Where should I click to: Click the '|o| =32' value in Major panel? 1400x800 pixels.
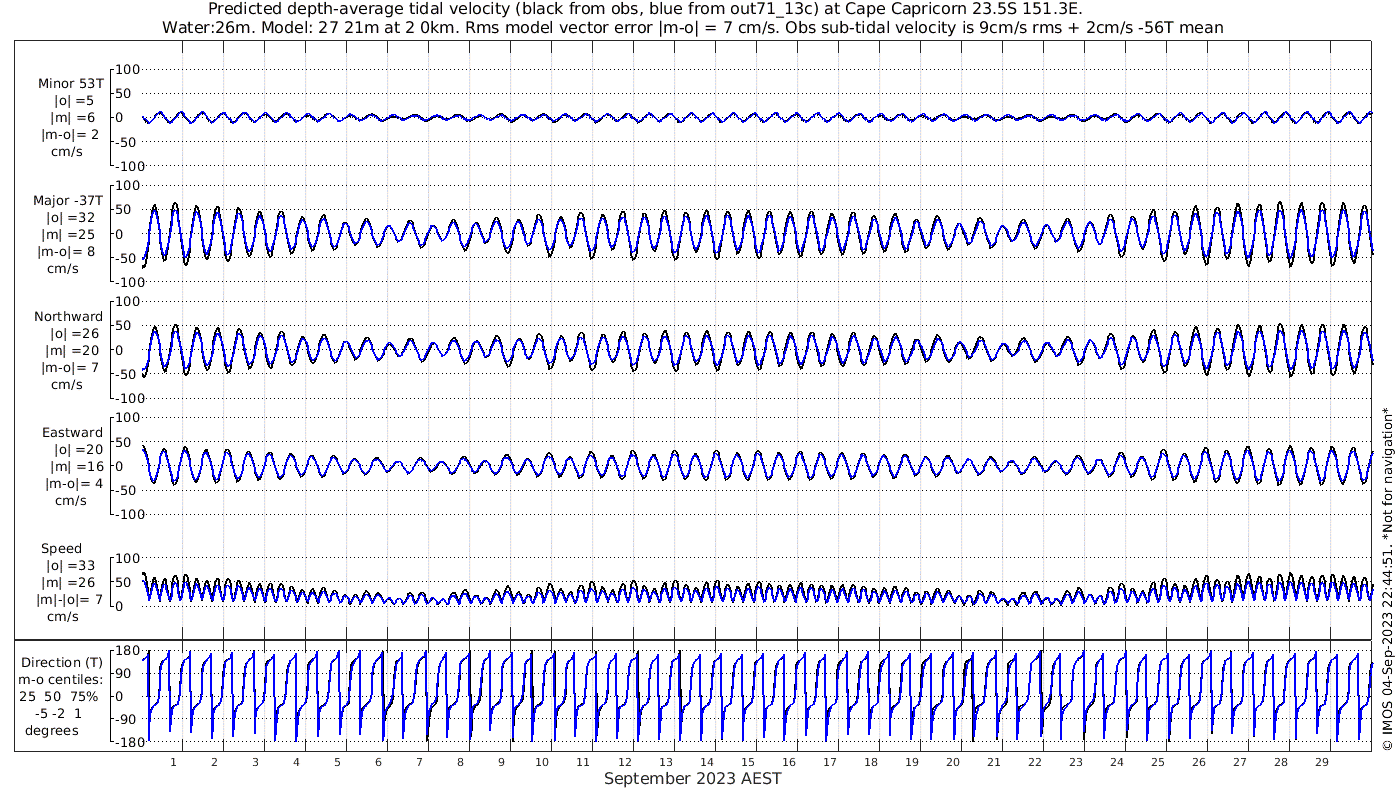coord(70,217)
